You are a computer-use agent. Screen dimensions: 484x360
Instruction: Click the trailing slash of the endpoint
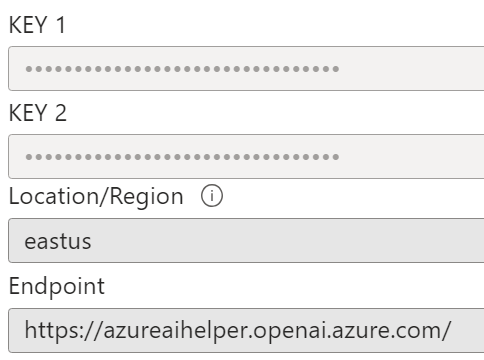(446, 330)
